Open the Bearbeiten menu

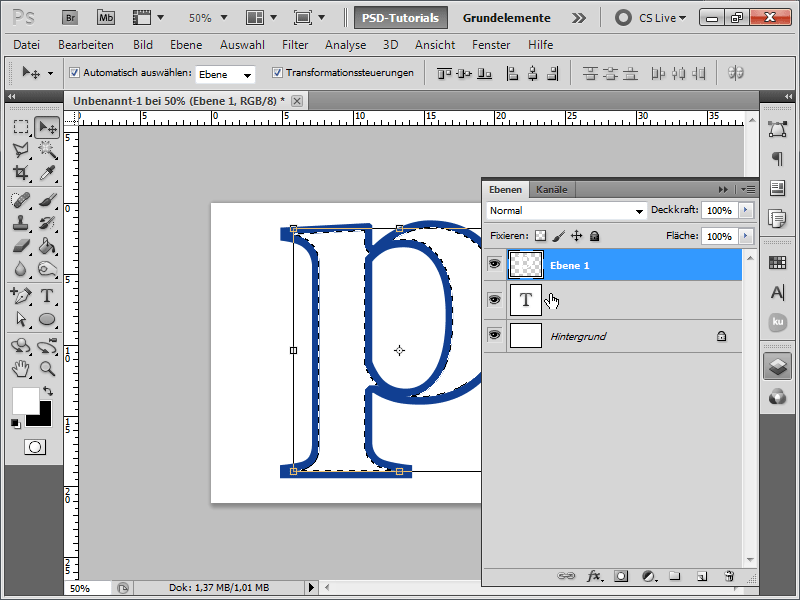tap(86, 45)
